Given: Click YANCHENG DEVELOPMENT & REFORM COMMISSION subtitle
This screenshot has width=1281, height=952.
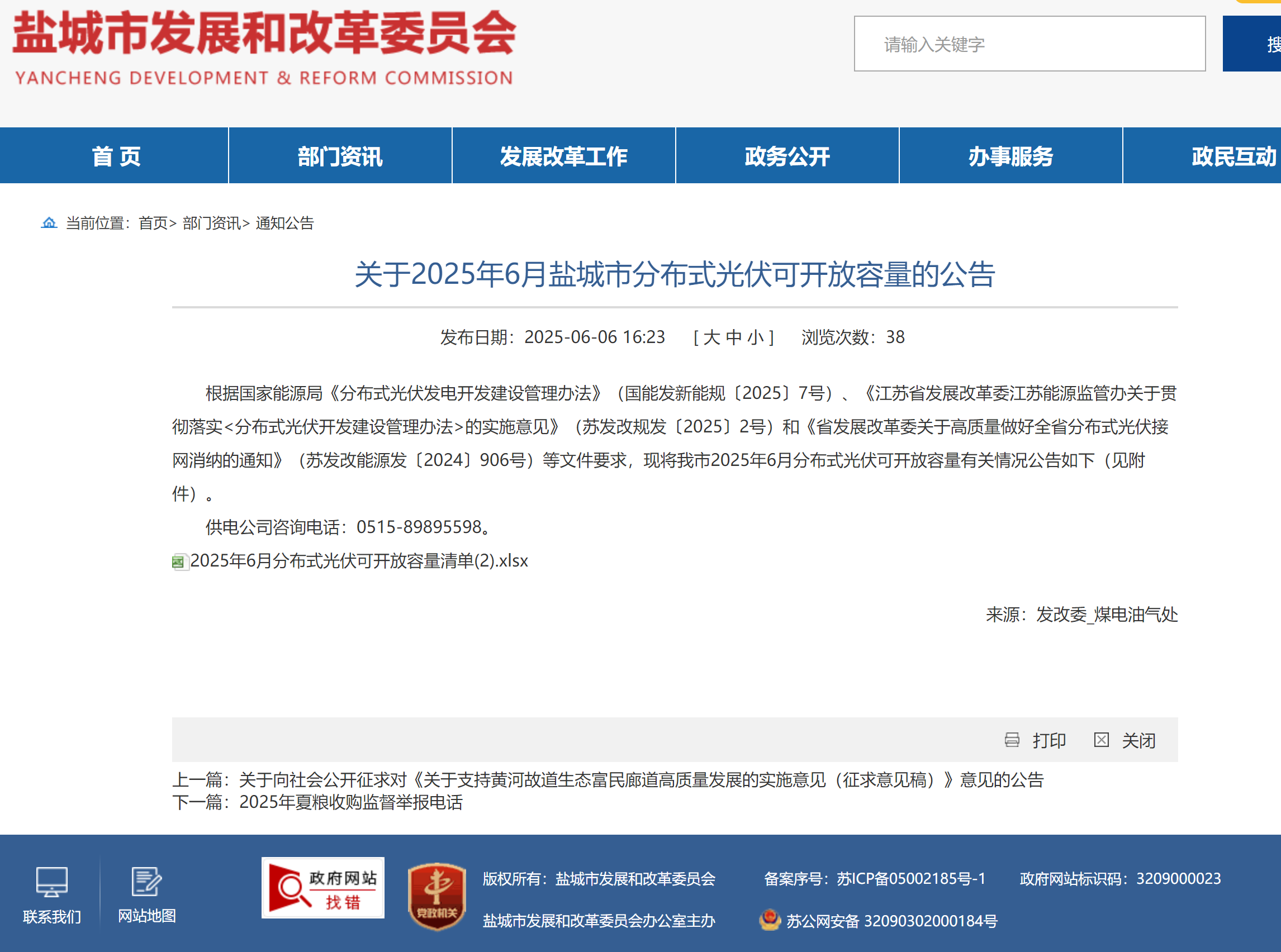Looking at the screenshot, I should pos(264,78).
